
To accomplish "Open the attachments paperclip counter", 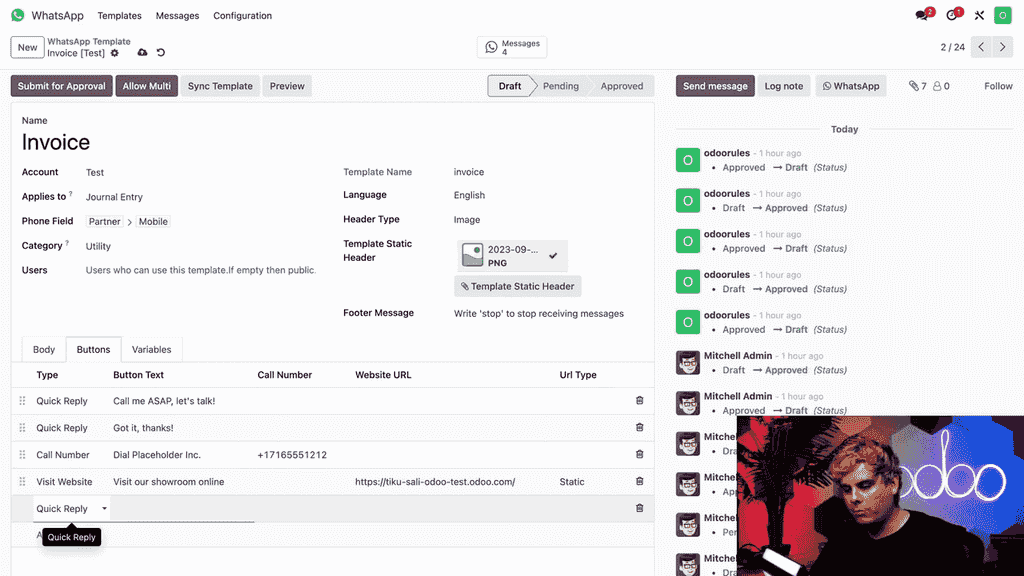I will pos(917,86).
